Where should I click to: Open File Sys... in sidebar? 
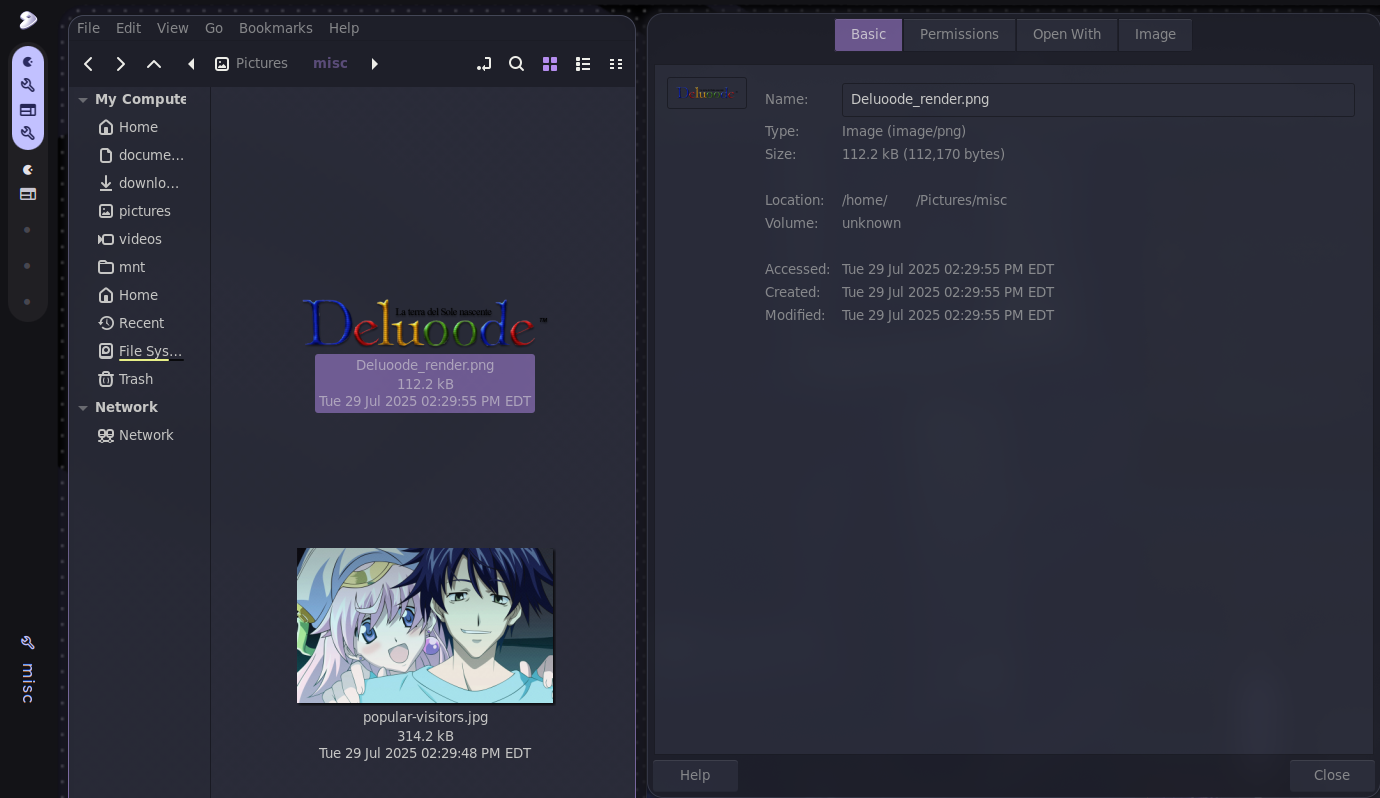(141, 351)
